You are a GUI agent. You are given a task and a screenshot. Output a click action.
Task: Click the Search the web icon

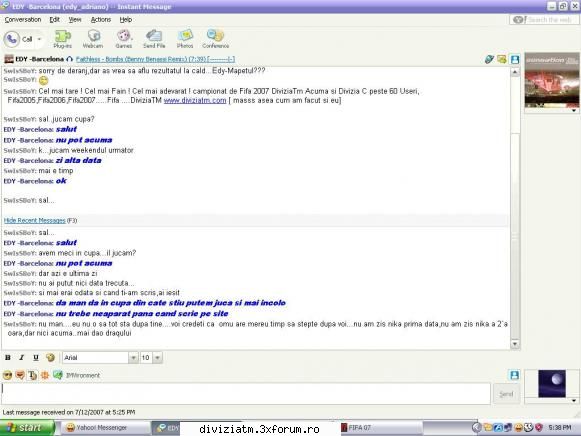pyautogui.click(x=519, y=20)
